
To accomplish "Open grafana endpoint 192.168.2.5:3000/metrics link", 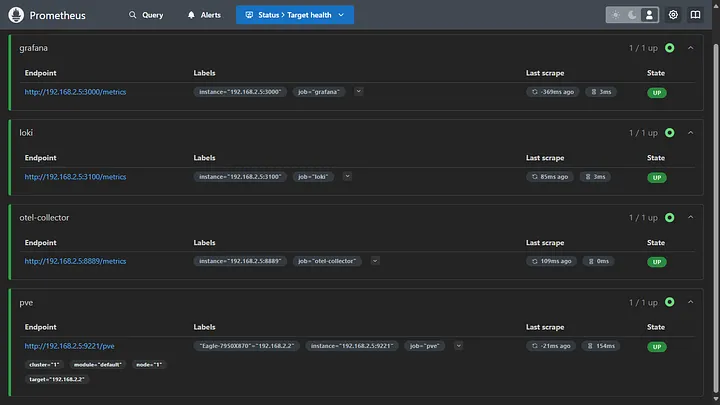I will (x=75, y=92).
